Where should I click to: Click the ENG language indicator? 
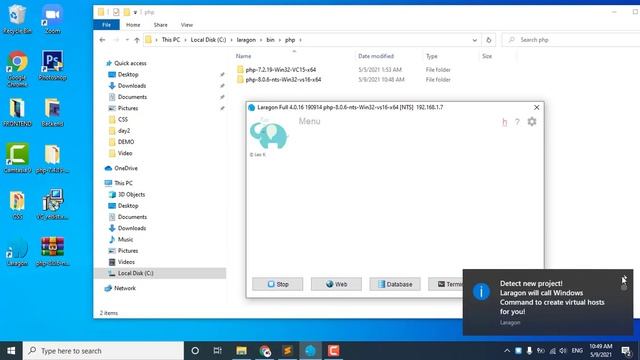click(x=577, y=351)
